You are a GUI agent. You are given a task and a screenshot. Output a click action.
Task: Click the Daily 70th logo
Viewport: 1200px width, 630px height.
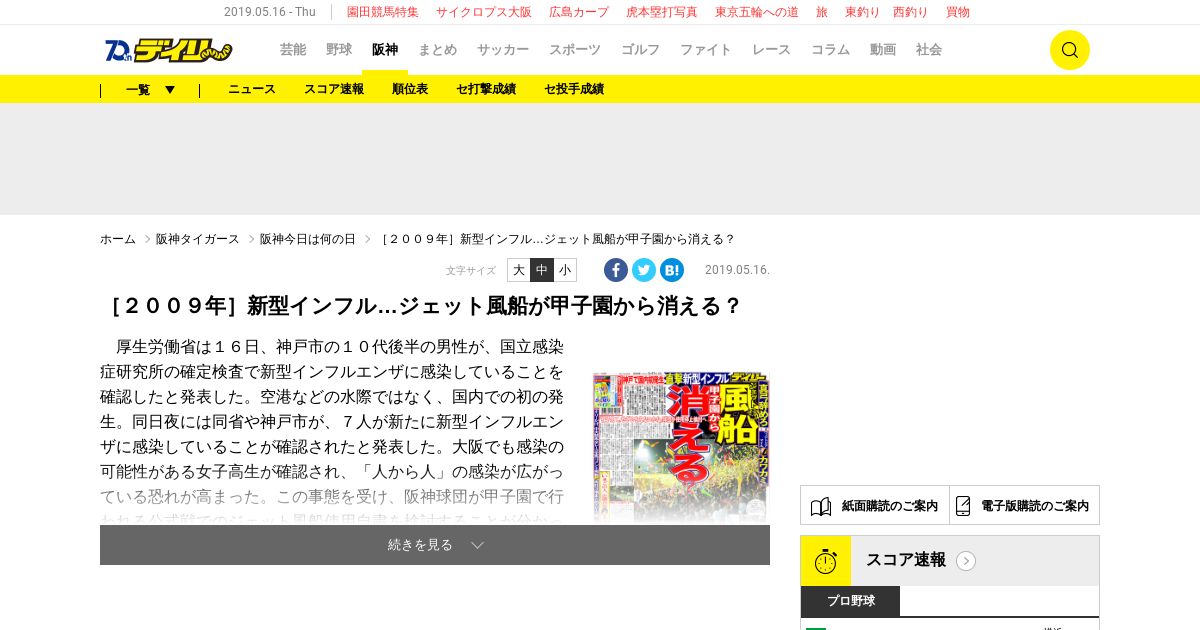(168, 50)
